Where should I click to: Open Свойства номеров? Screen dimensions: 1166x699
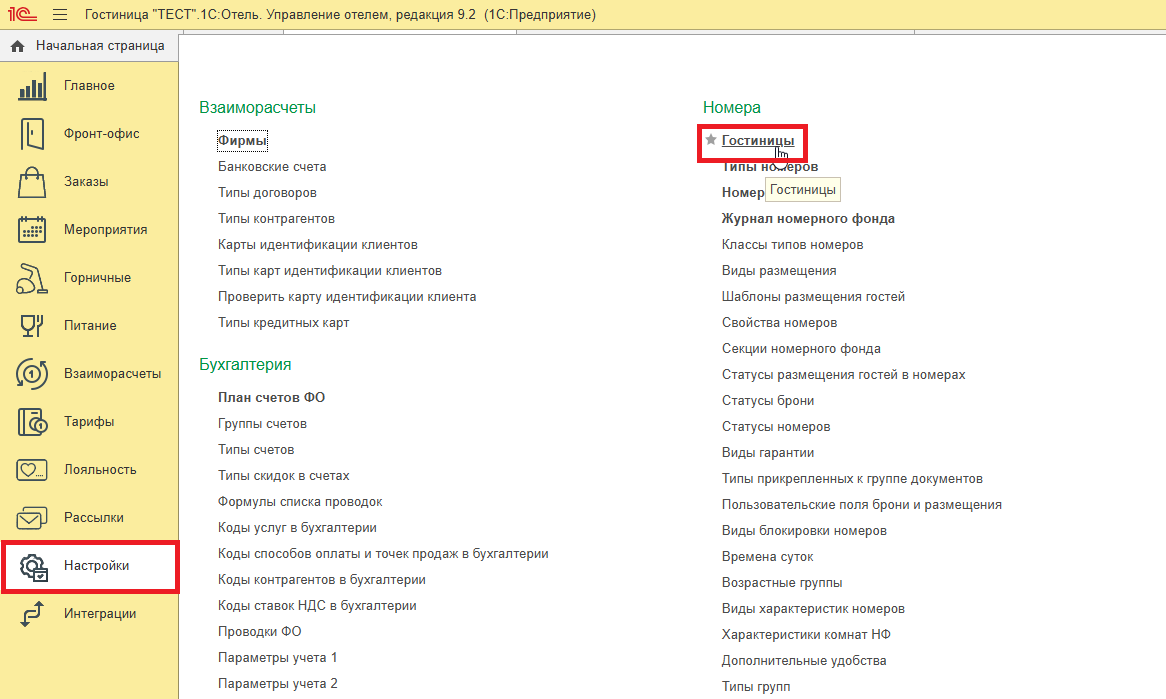pos(779,323)
